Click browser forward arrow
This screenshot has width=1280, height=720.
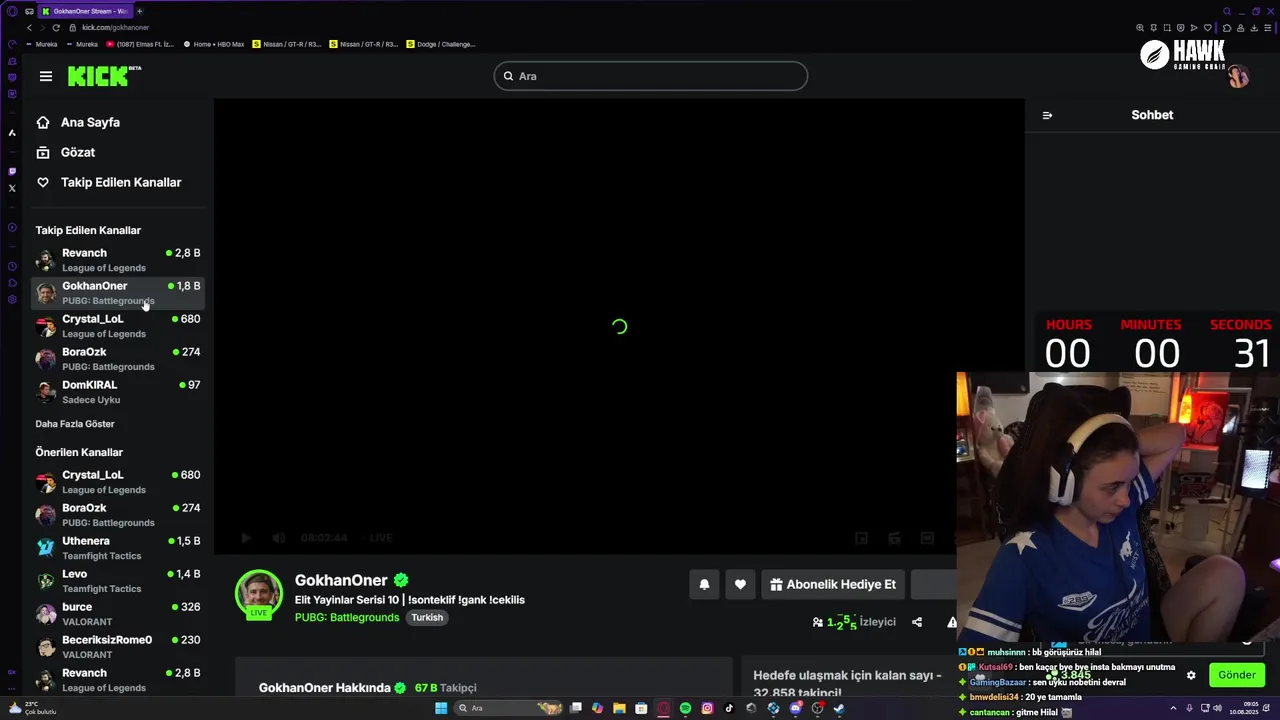click(x=42, y=28)
